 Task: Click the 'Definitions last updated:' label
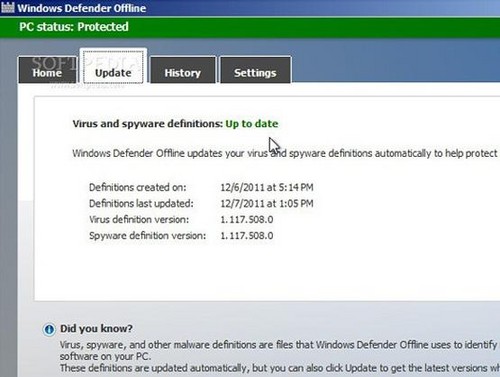(x=141, y=203)
